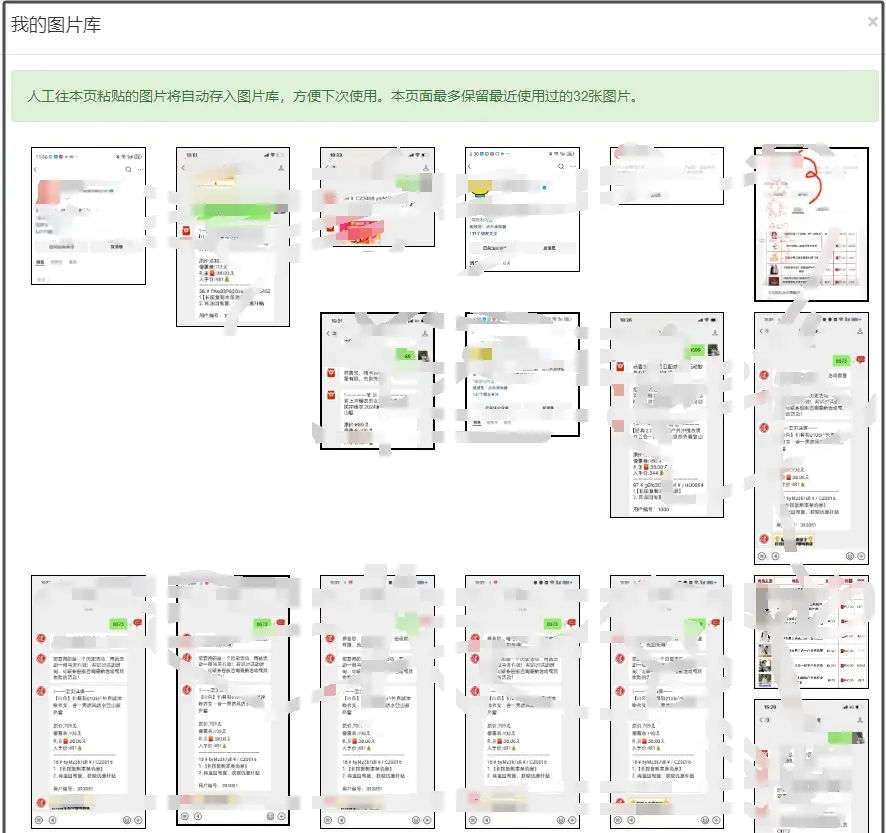Pick the middle-row chat screenshot in the fifth column
Image resolution: width=886 pixels, height=833 pixels.
[667, 414]
